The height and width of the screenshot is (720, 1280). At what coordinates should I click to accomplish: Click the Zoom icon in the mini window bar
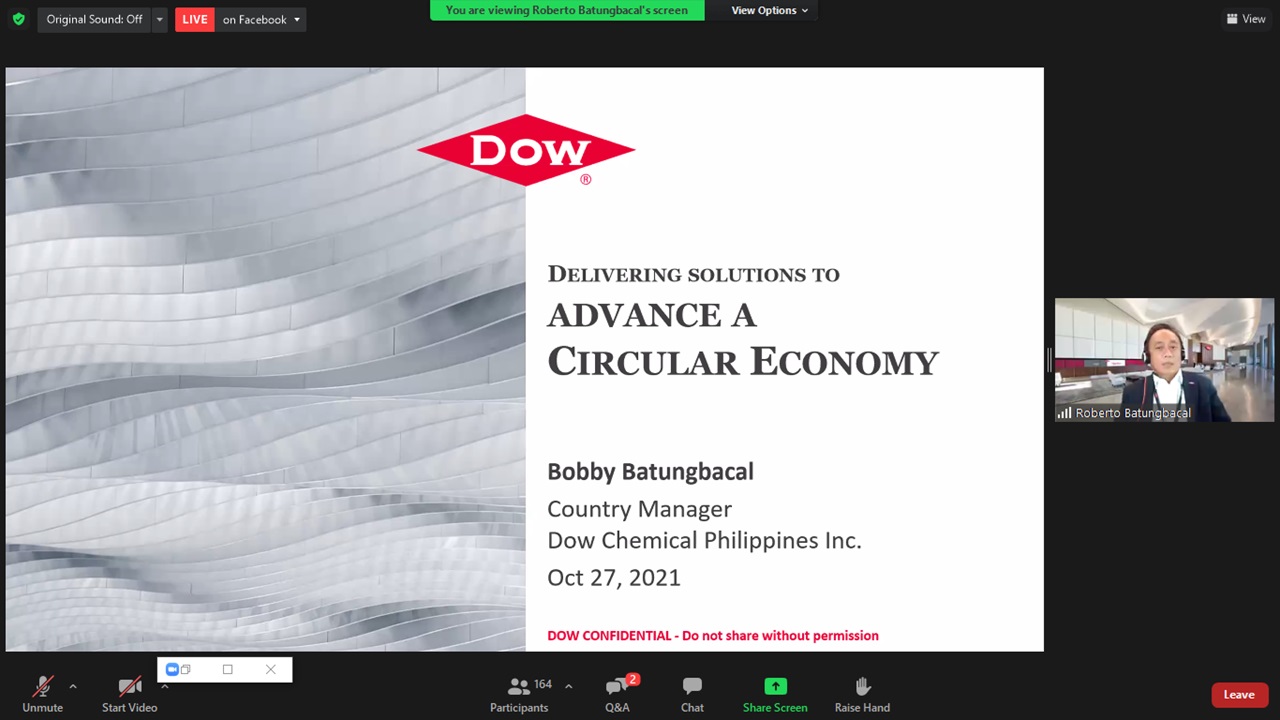[172, 669]
